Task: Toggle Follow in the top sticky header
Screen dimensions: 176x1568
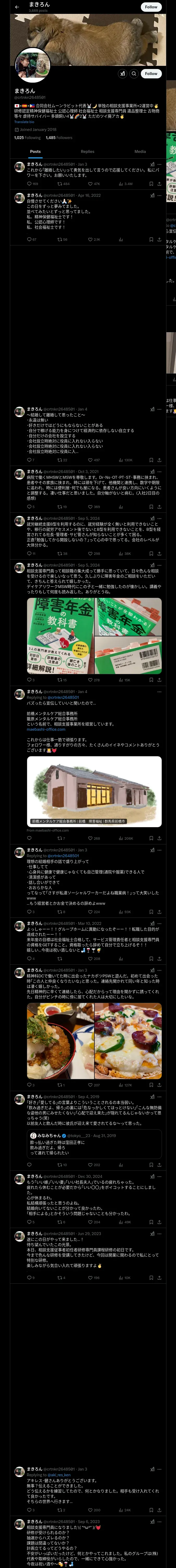Action: coord(151,7)
